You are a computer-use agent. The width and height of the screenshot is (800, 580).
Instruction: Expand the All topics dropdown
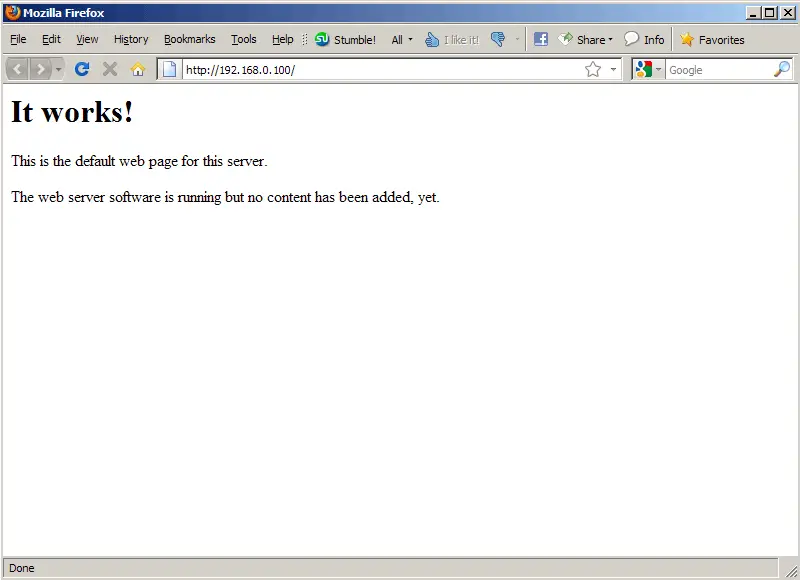402,40
